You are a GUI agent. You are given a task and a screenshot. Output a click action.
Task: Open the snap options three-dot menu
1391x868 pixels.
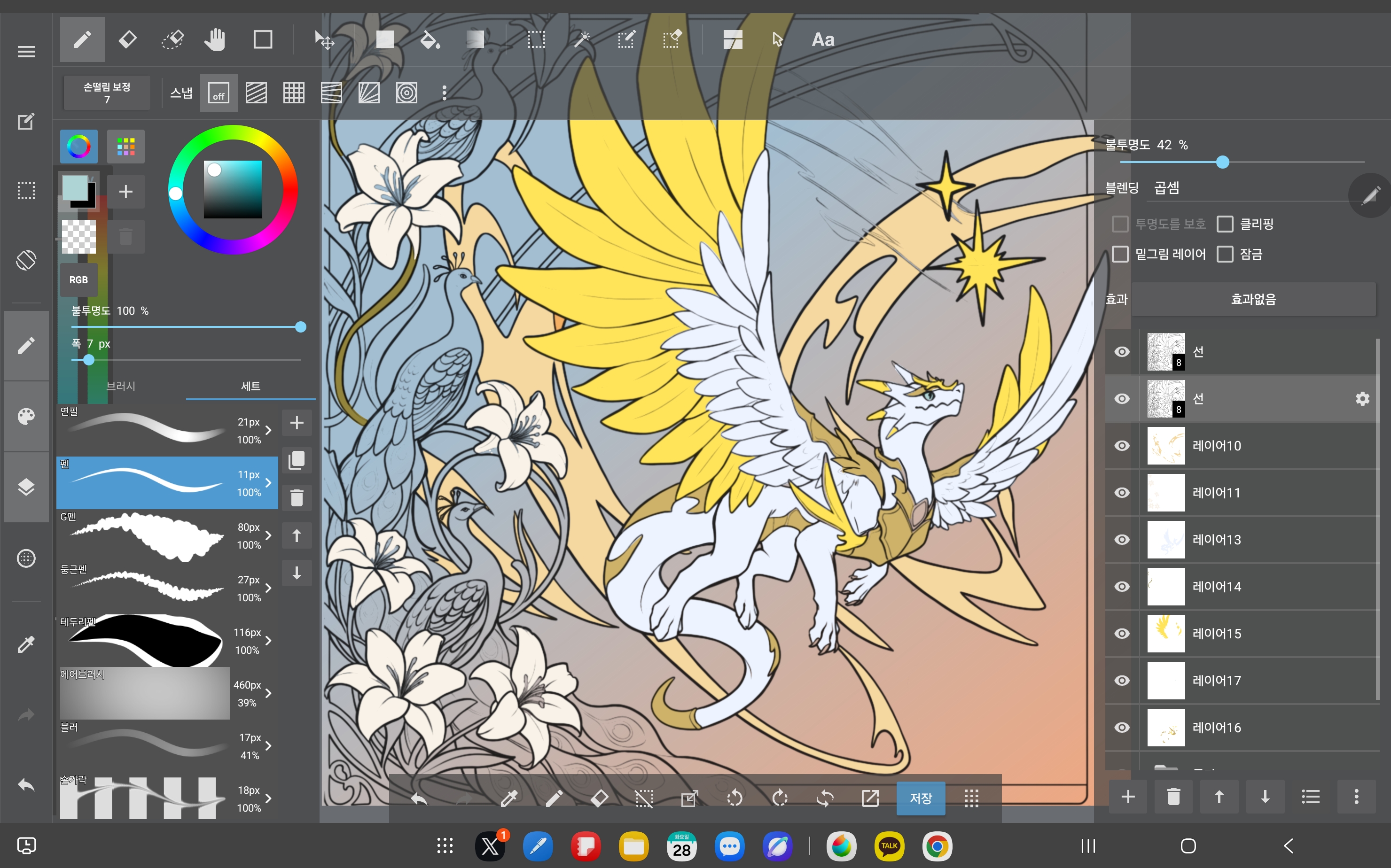[444, 93]
